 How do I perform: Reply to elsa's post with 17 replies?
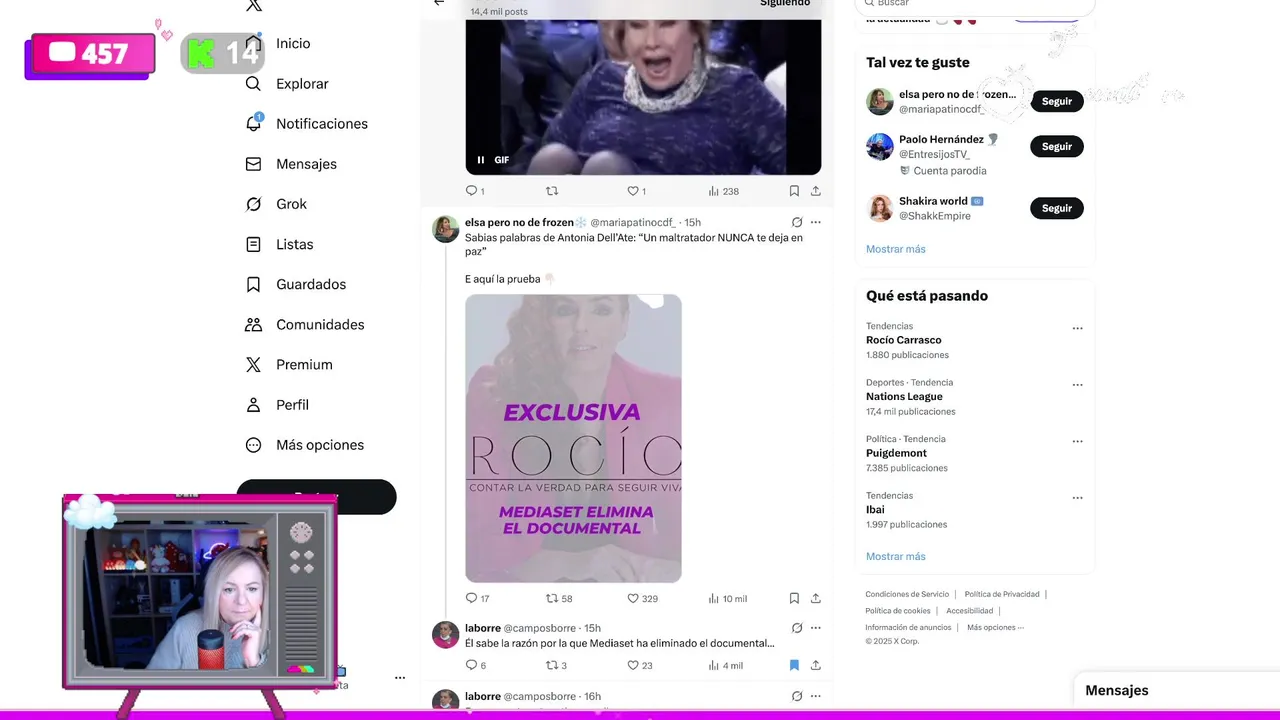[x=477, y=599]
